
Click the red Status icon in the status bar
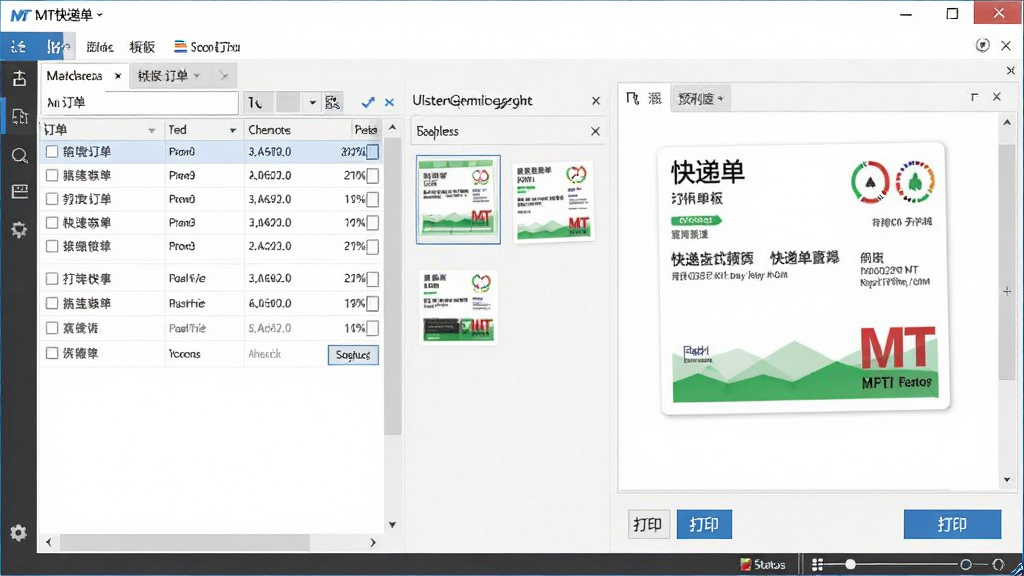click(745, 564)
